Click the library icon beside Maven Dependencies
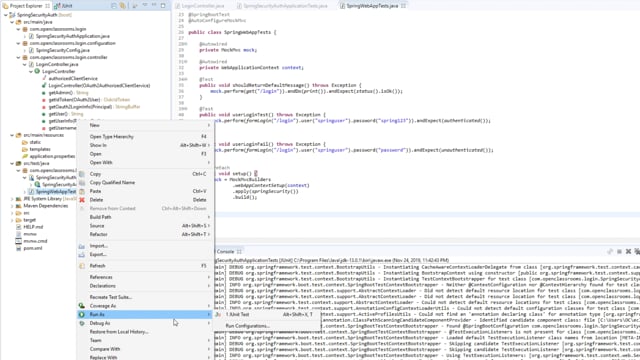The width and height of the screenshot is (640, 360). tap(18, 206)
